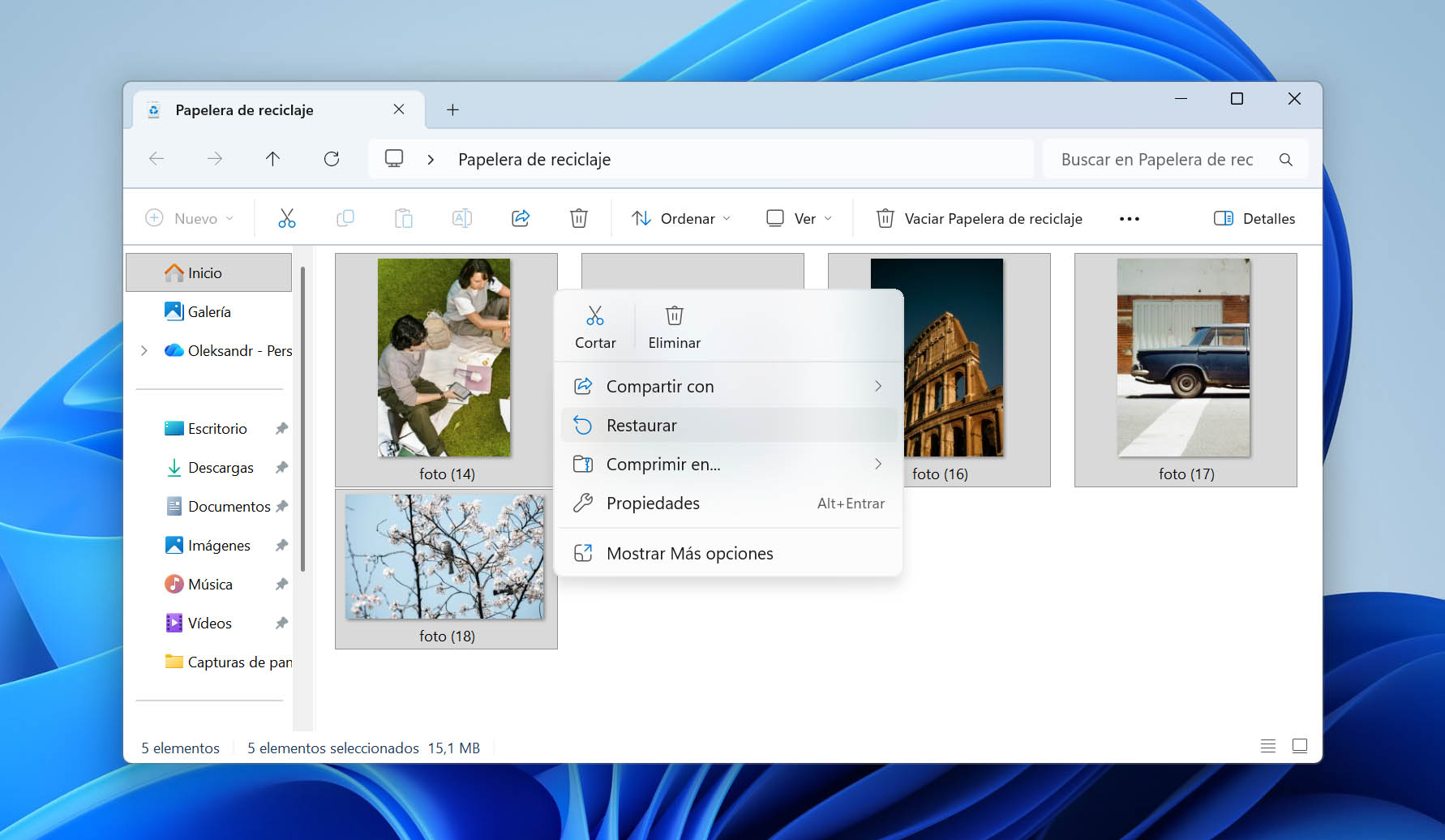
Task: Open Galería in the sidebar
Action: coord(209,311)
